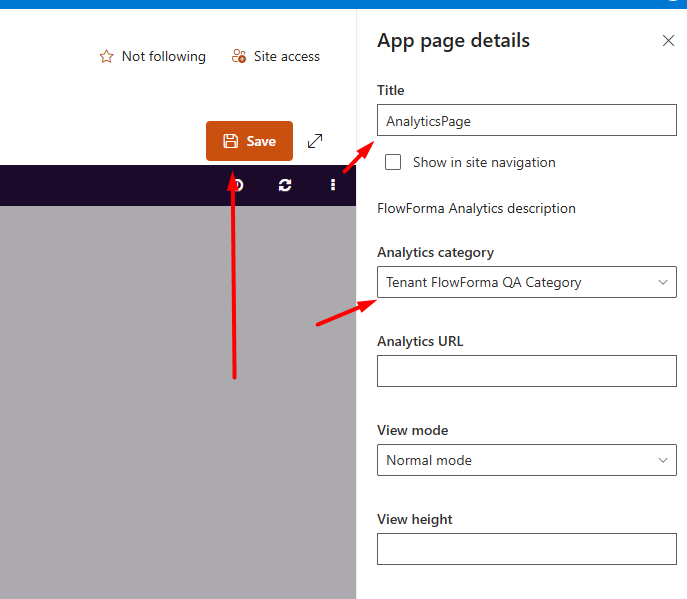The width and height of the screenshot is (687, 599).
Task: Click into the Analytics URL field
Action: click(527, 371)
